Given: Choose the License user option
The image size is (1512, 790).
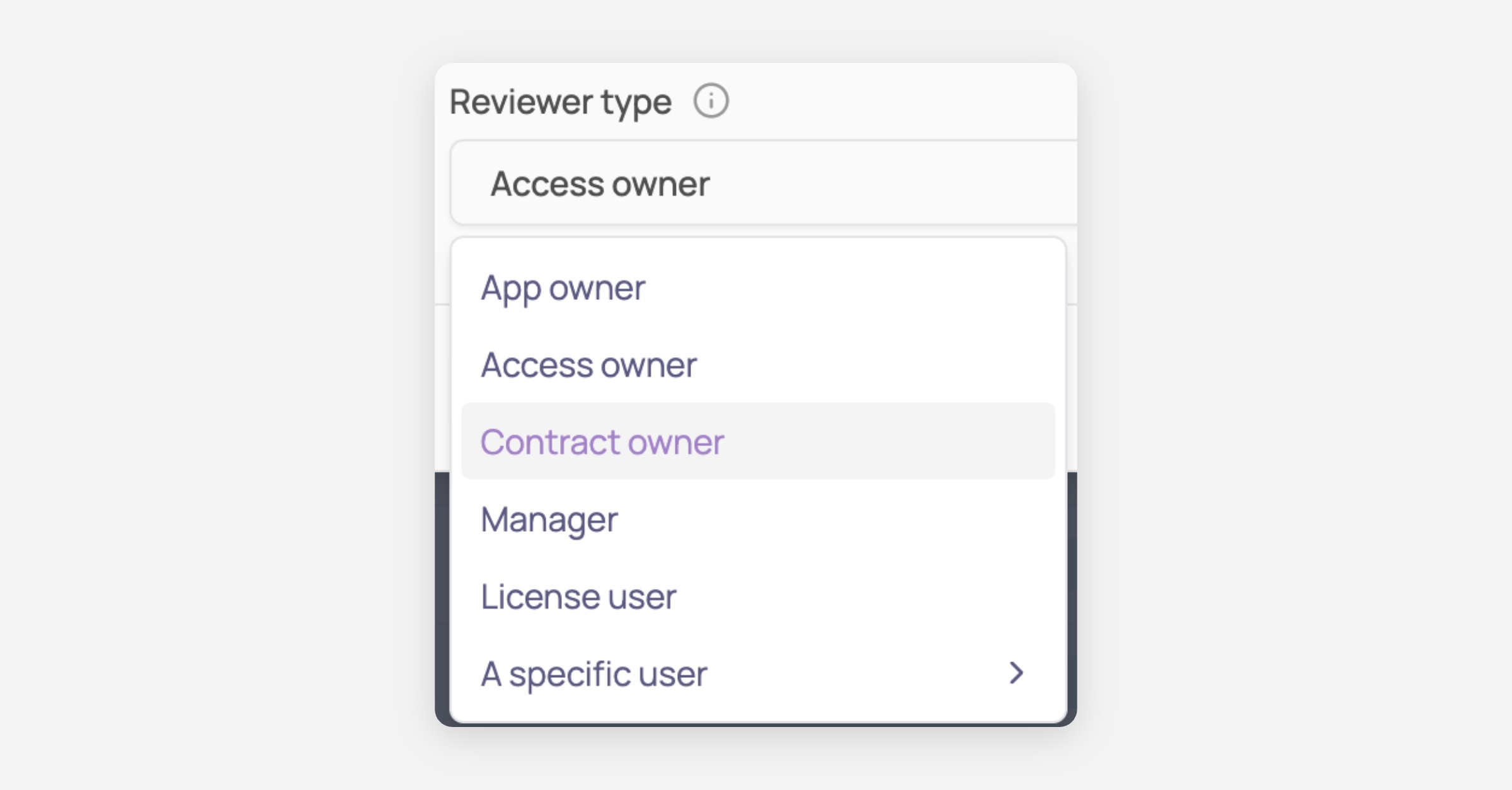Looking at the screenshot, I should [578, 597].
